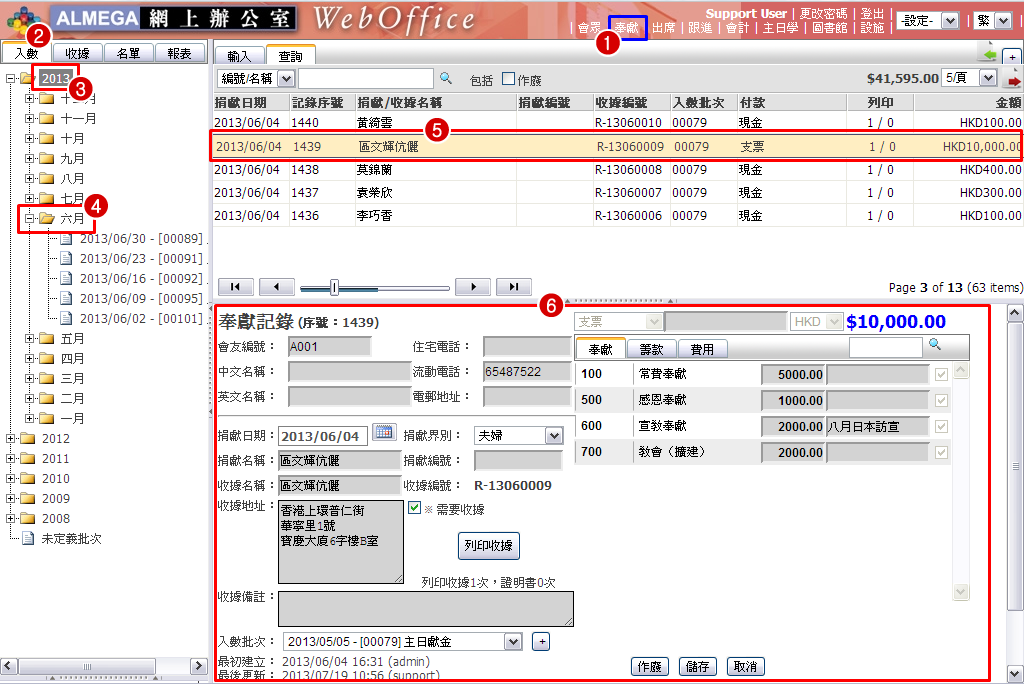Toggle the 作廢 include checkbox
This screenshot has height=685, width=1024.
coord(508,79)
